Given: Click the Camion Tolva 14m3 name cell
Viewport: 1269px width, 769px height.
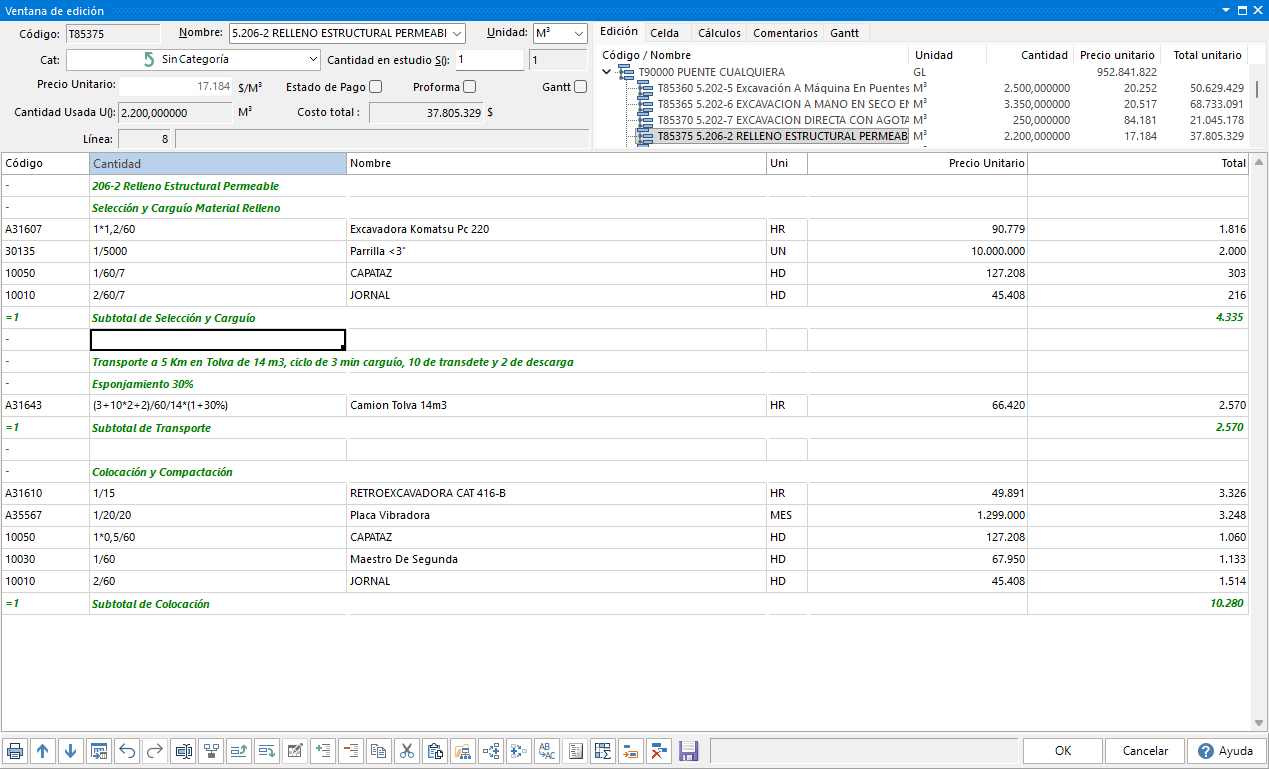Looking at the screenshot, I should click(x=556, y=405).
